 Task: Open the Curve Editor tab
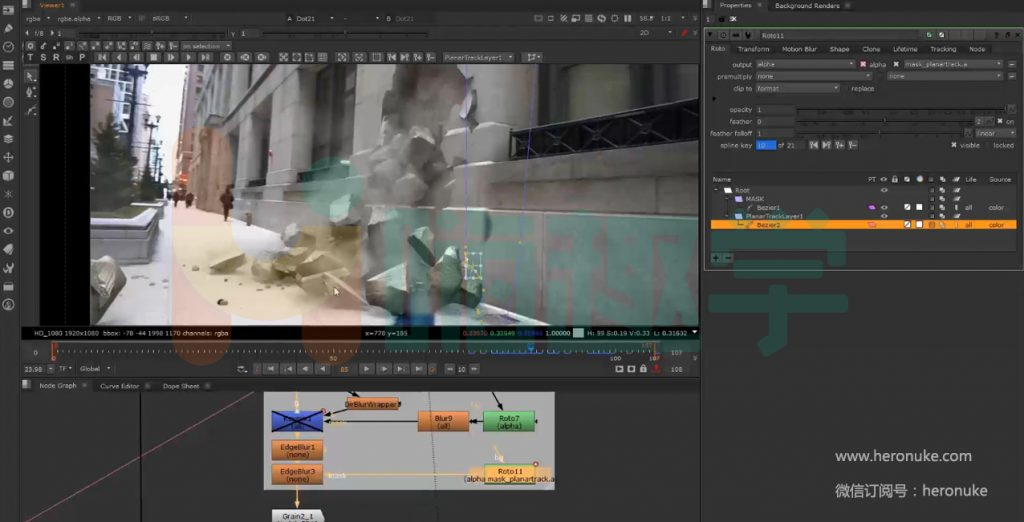click(x=120, y=386)
